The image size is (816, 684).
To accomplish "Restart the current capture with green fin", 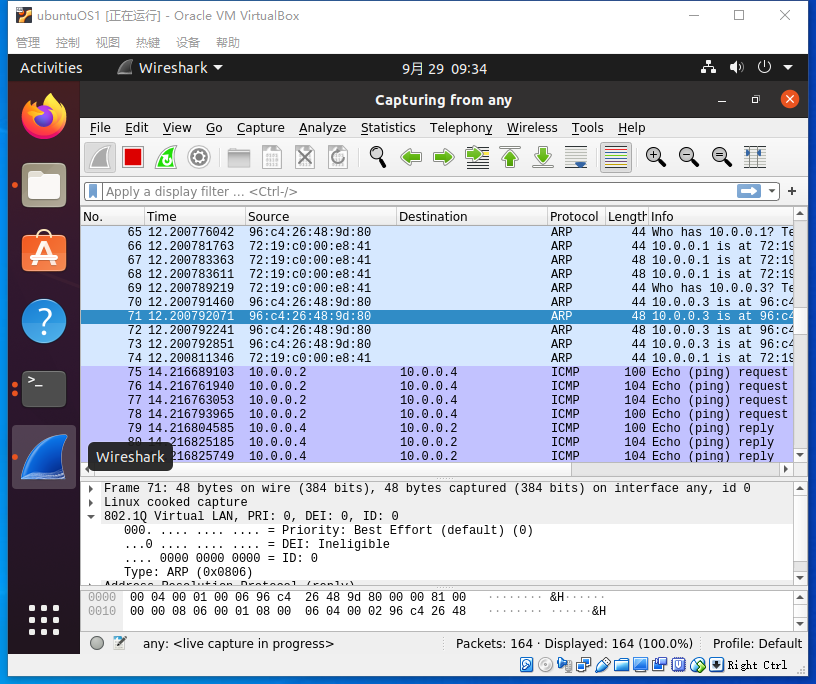I will pyautogui.click(x=166, y=157).
